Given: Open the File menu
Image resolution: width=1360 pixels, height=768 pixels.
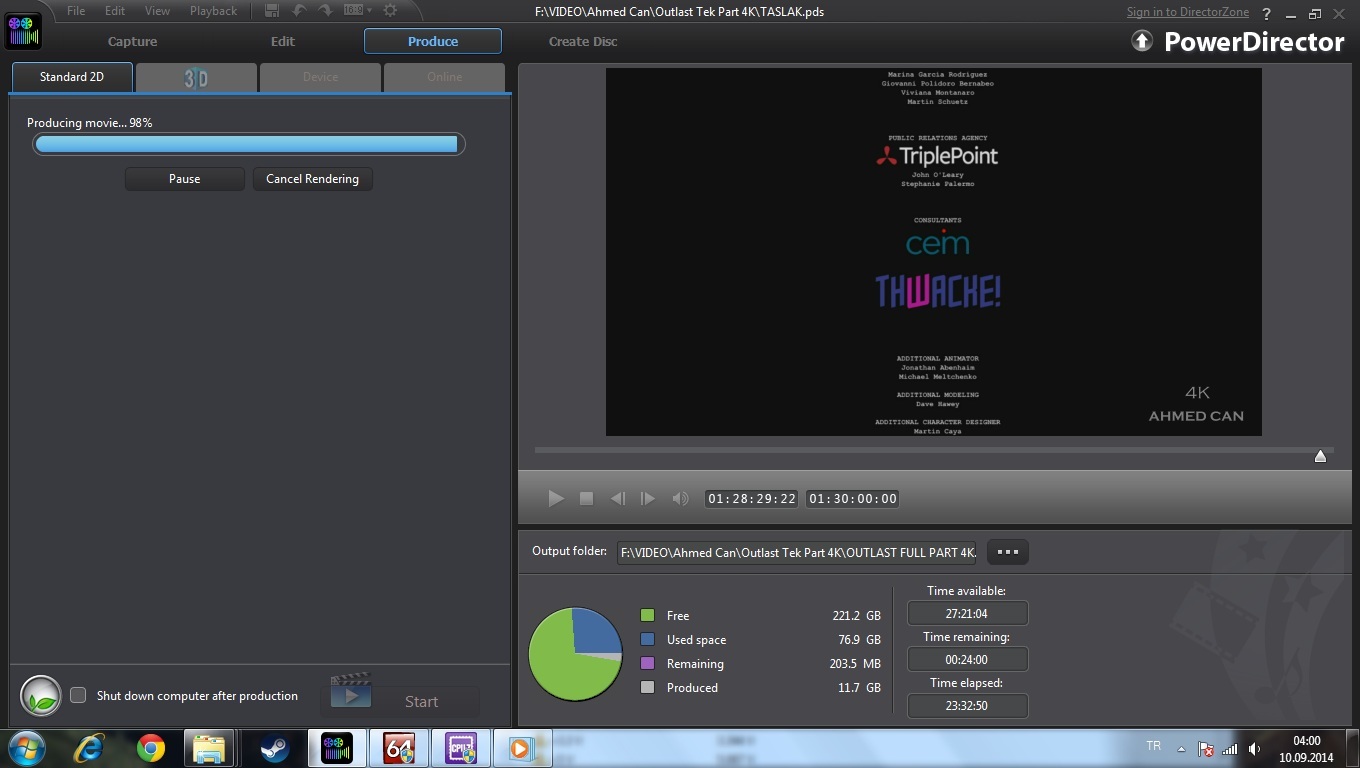Looking at the screenshot, I should tap(76, 11).
